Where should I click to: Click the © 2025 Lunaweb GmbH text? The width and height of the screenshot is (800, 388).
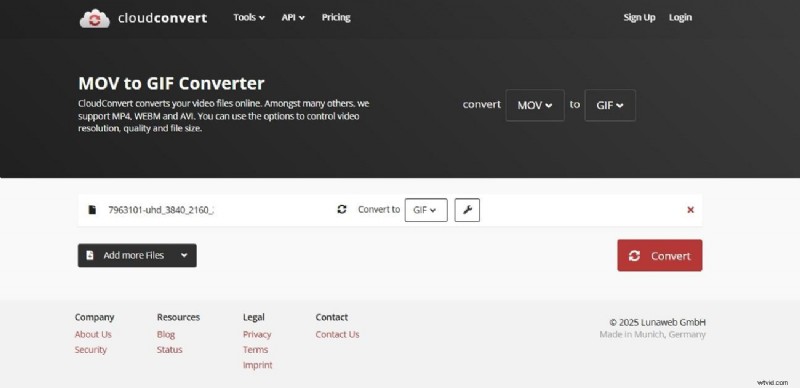point(657,322)
